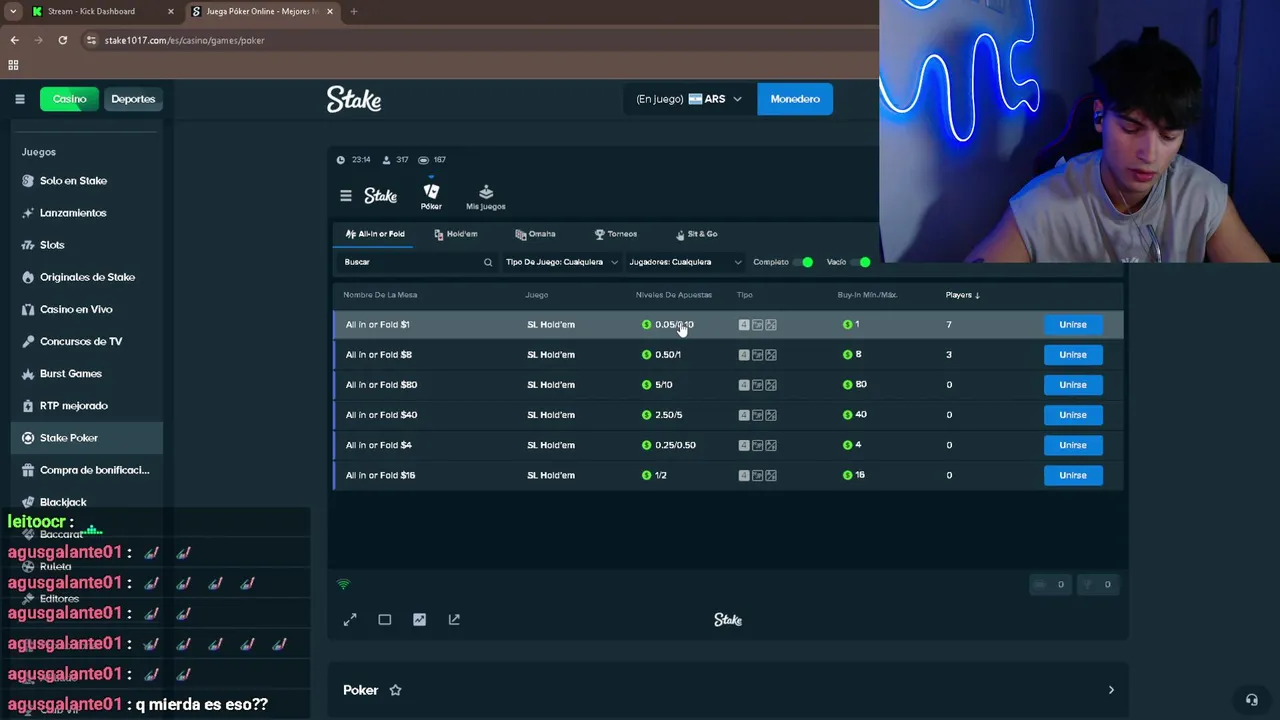This screenshot has width=1280, height=720.
Task: Switch to the Deportes section
Action: pos(133,99)
